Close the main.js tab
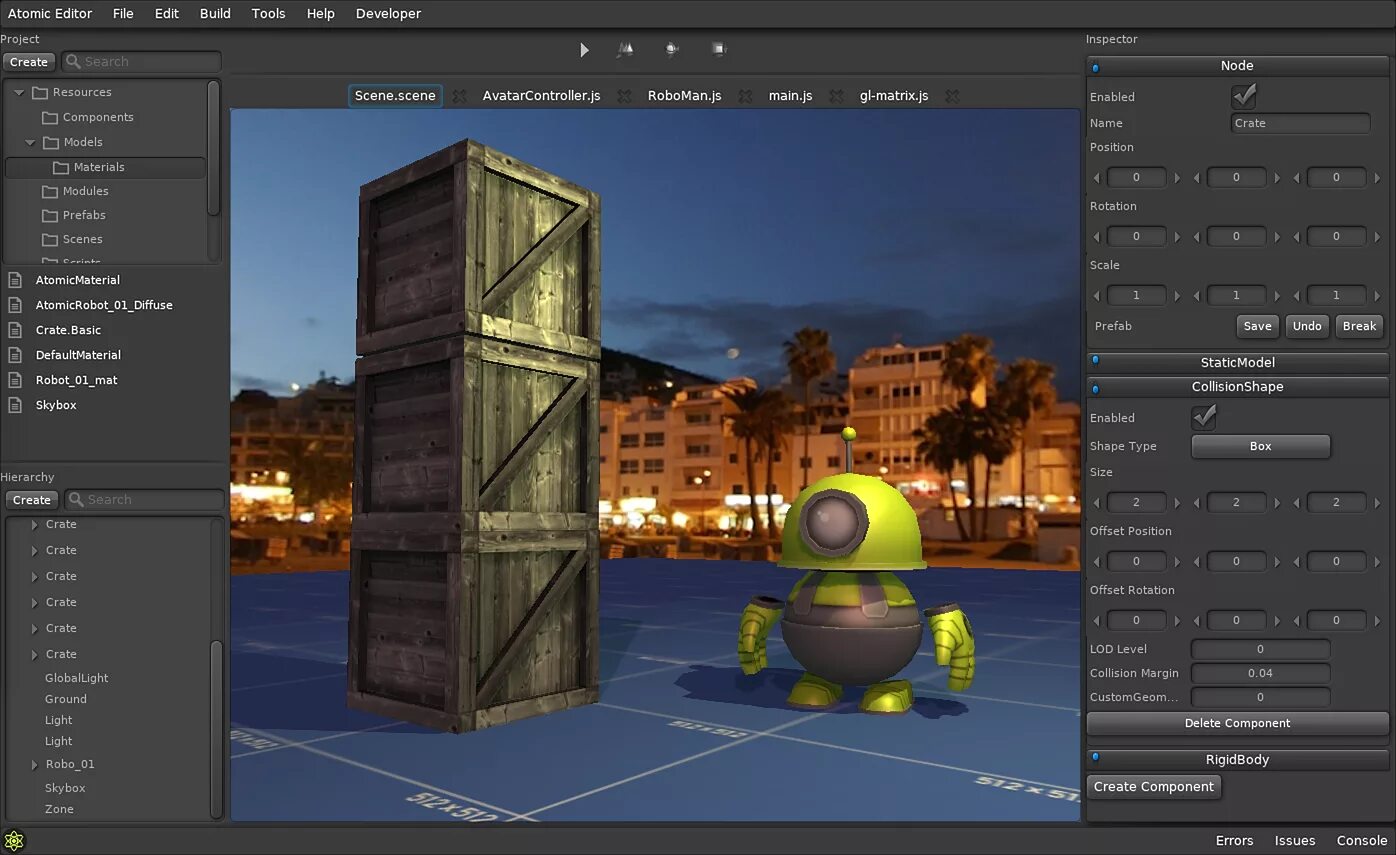This screenshot has width=1396, height=855. click(x=836, y=96)
